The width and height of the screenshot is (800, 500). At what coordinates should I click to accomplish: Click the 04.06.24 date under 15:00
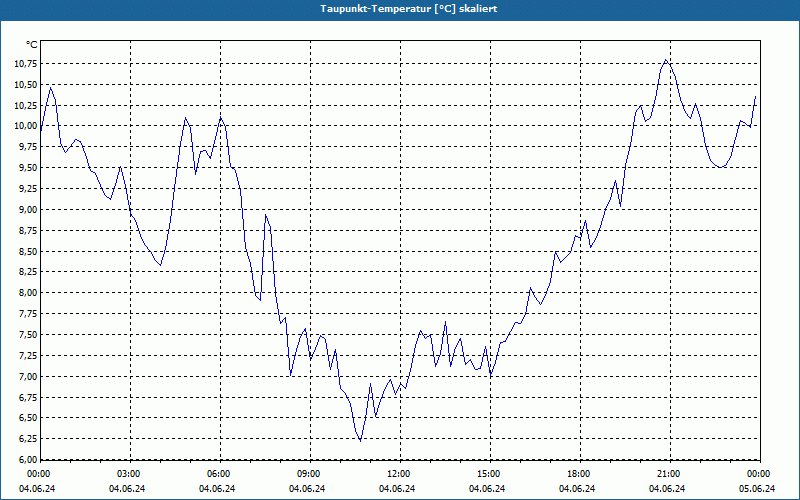pyautogui.click(x=487, y=489)
